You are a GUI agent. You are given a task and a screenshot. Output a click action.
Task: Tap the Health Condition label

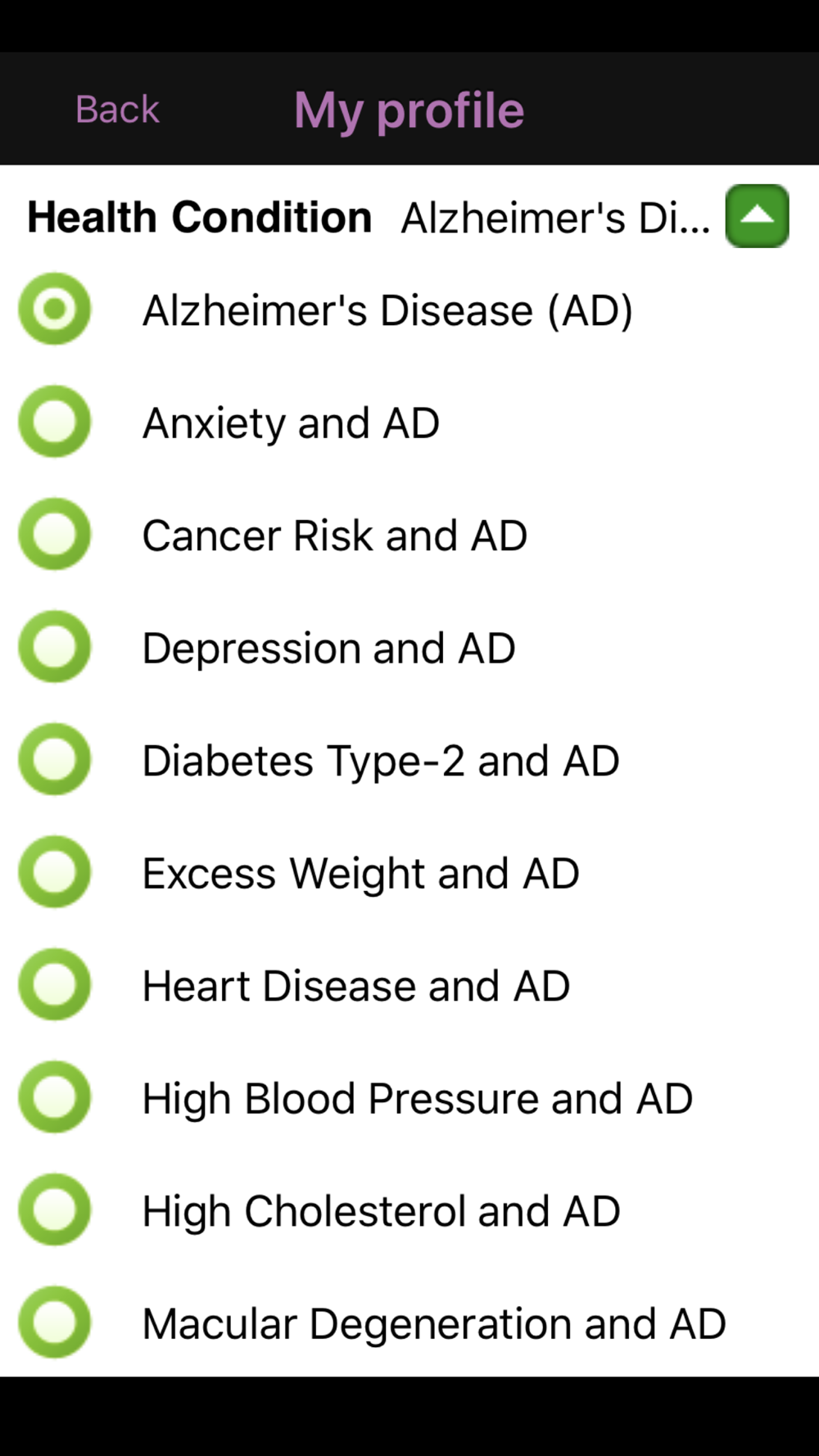[200, 218]
